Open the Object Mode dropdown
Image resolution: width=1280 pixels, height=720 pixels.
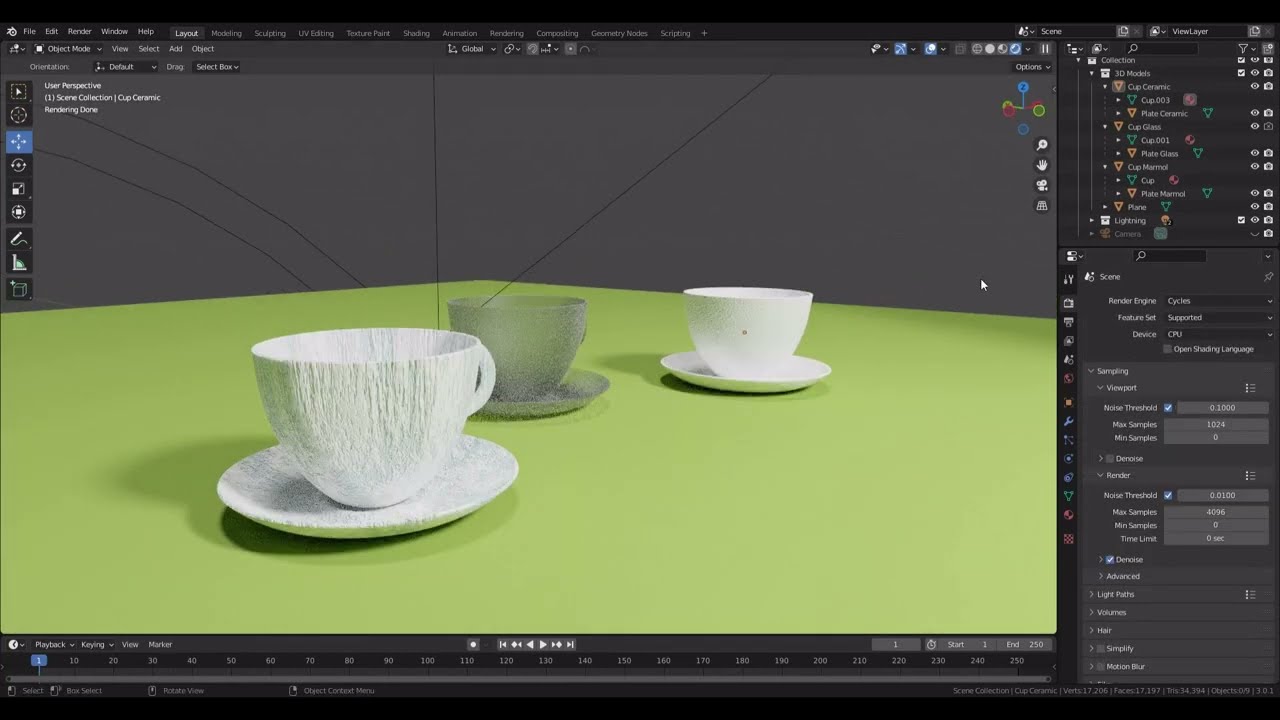[x=68, y=49]
